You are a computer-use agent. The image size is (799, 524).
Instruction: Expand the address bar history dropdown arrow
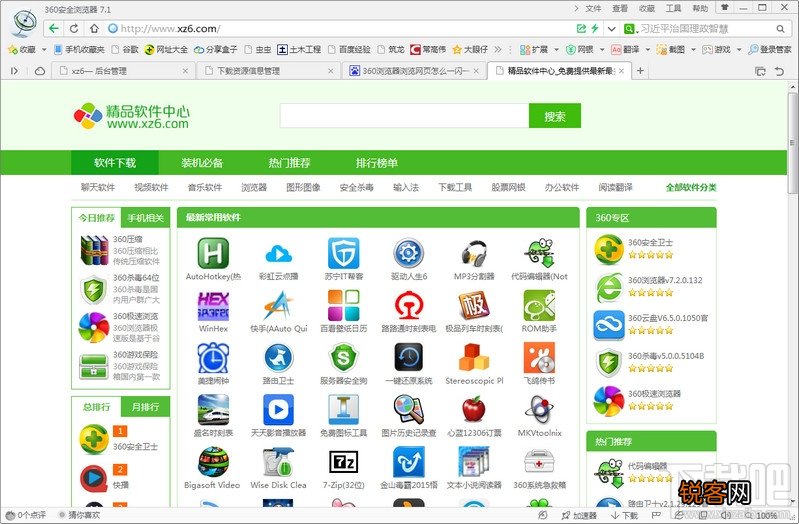[x=611, y=29]
